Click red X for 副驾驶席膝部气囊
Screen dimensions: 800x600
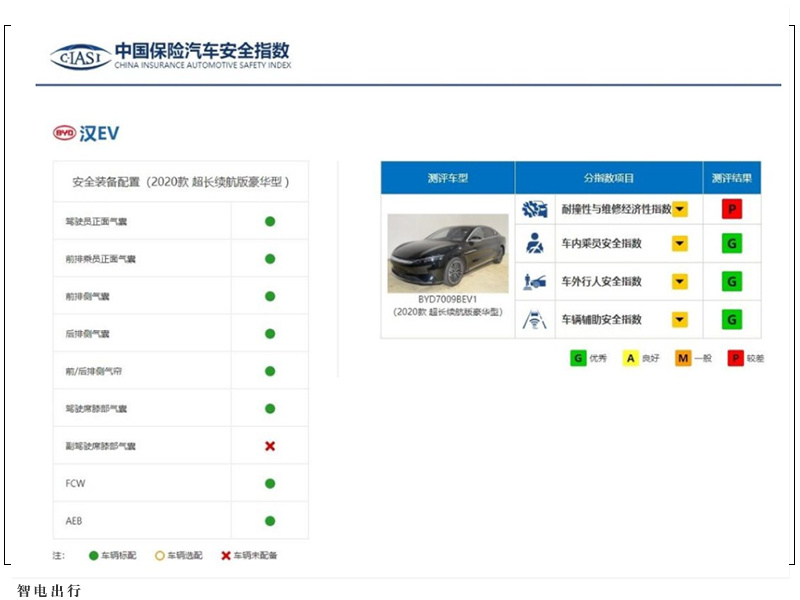coord(270,446)
